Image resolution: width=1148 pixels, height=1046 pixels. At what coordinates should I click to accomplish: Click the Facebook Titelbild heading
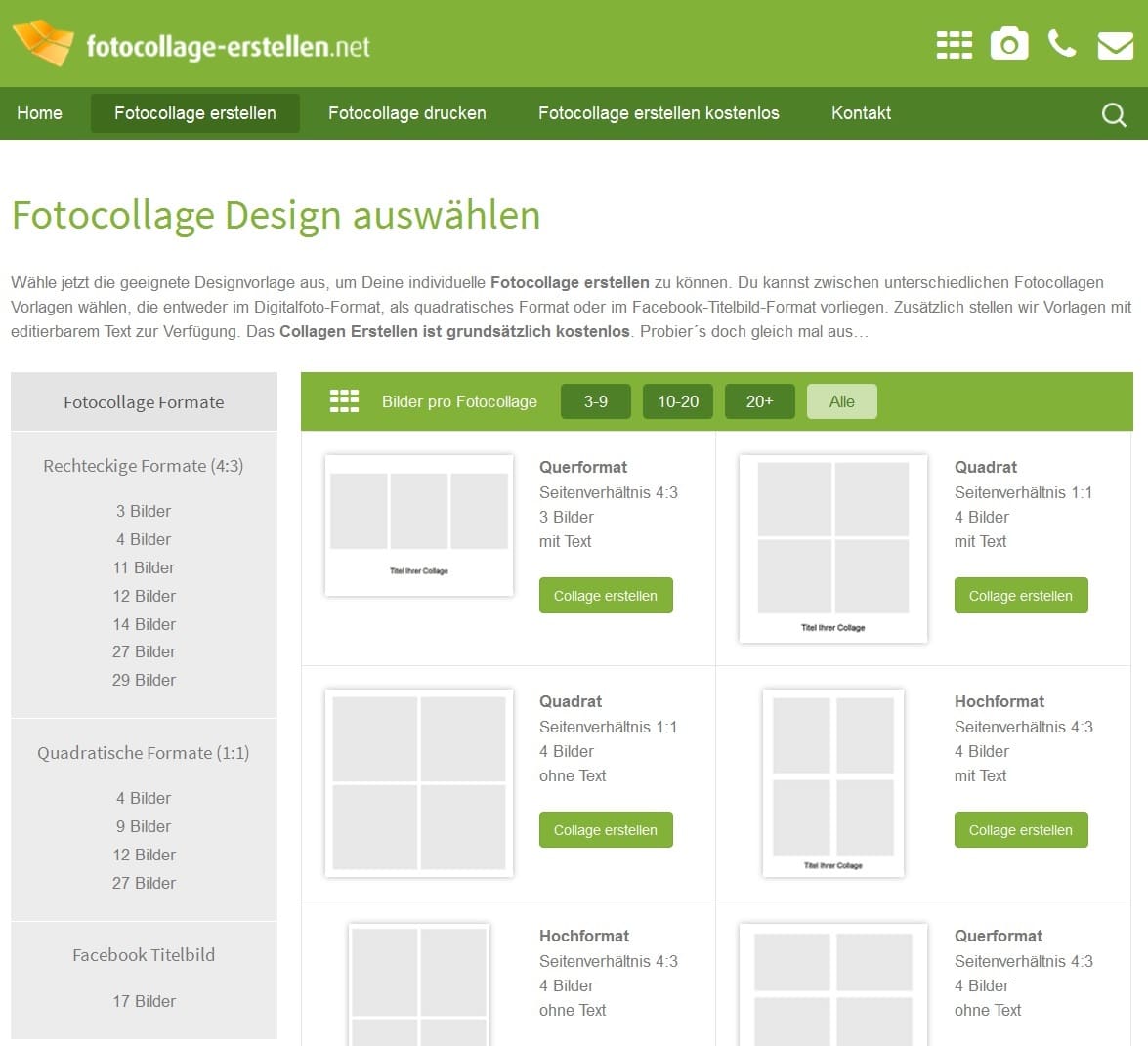(x=144, y=954)
